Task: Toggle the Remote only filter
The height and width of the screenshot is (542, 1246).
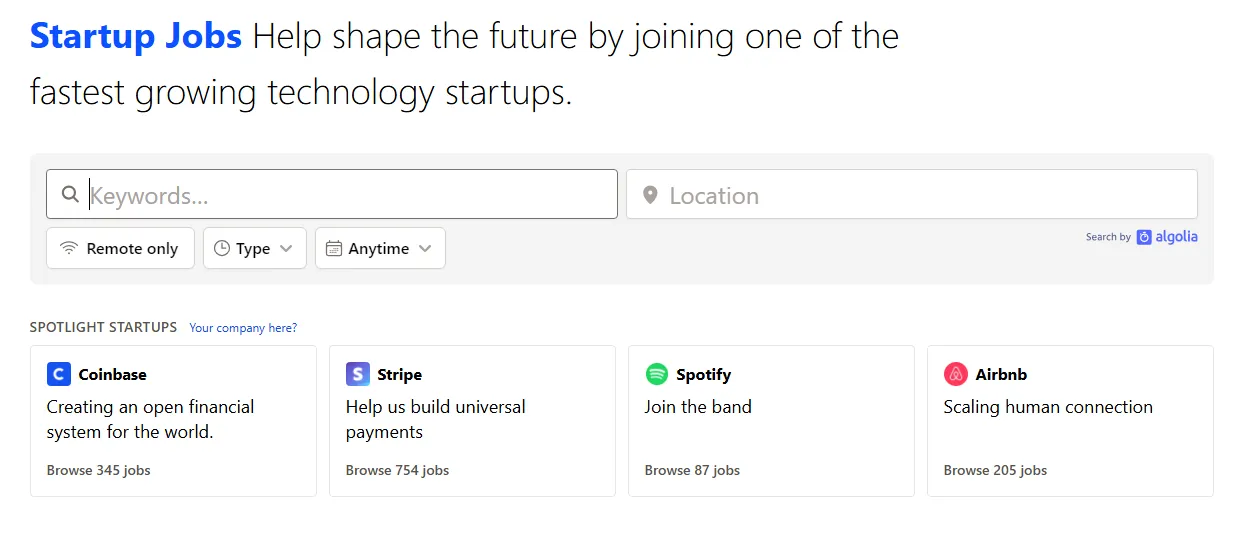Action: [120, 248]
